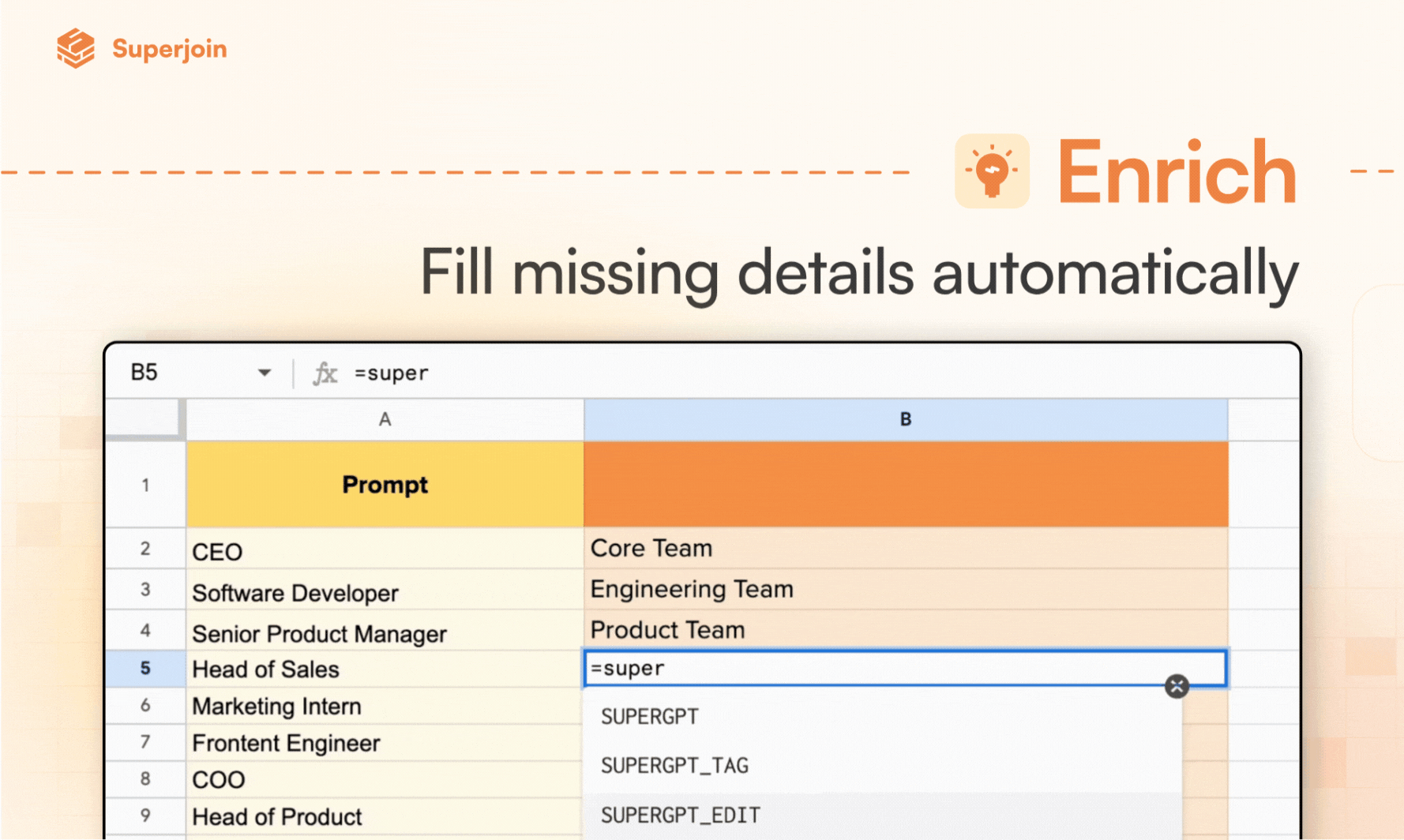The width and height of the screenshot is (1404, 840).
Task: Open the cell reference B5 dropdown arrow
Action: 265,373
